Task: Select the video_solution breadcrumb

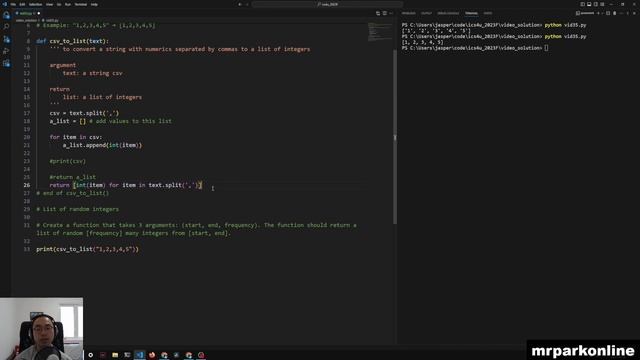Action: (26, 20)
